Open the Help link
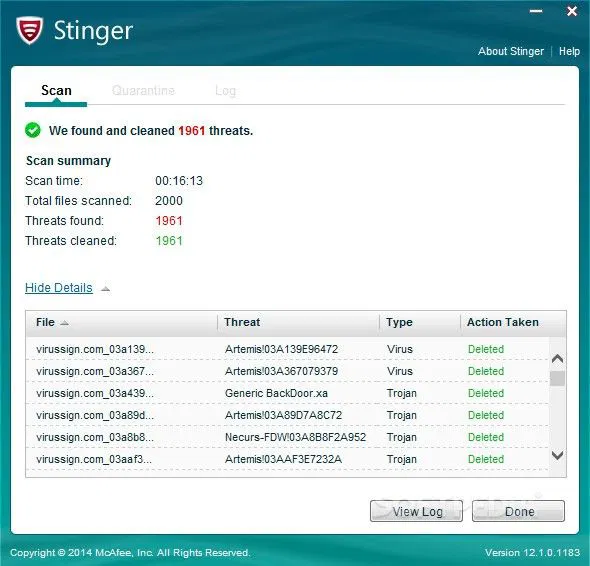Screen dimensions: 590x566 569,51
